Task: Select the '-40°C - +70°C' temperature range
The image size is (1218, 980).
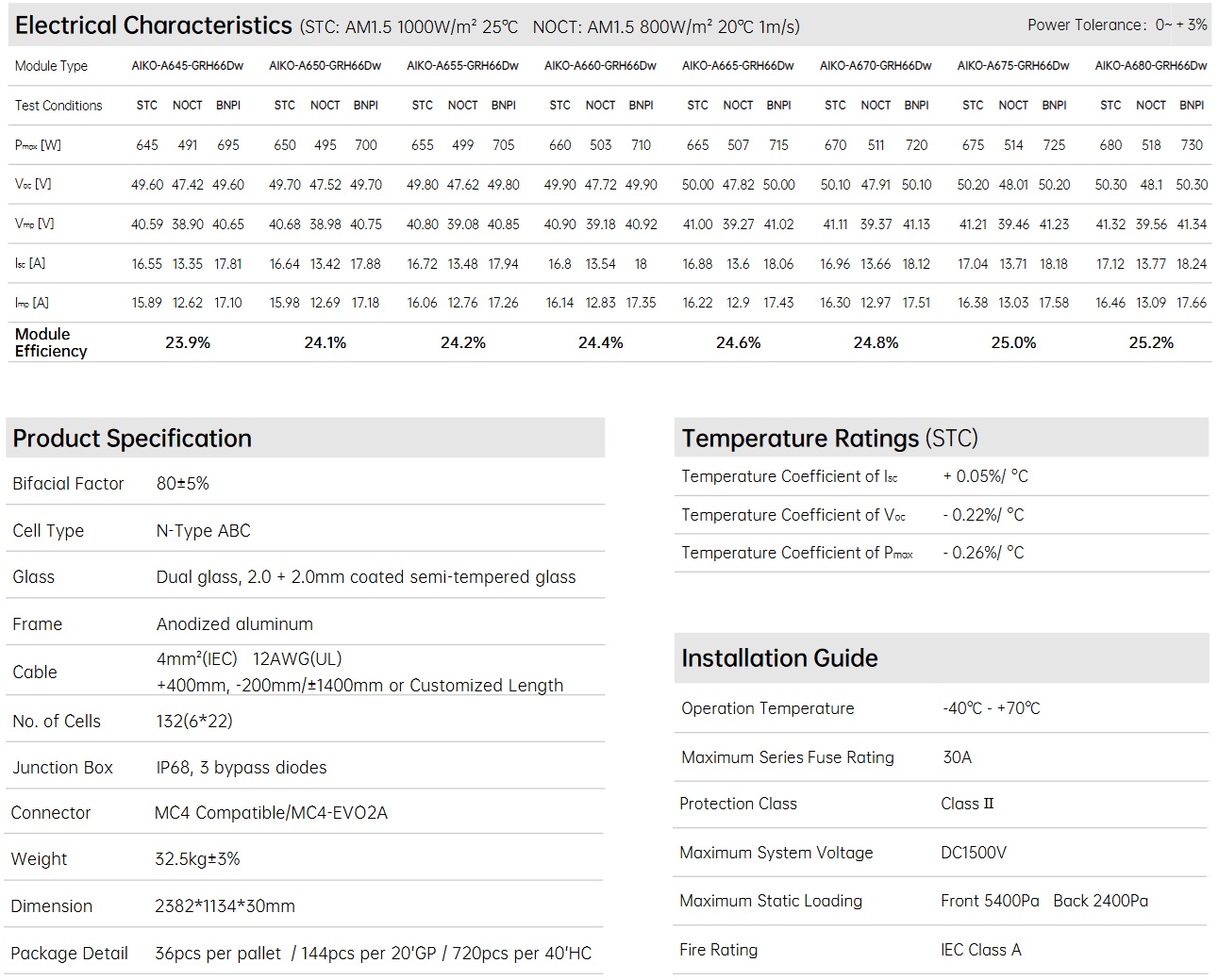Action: (991, 708)
